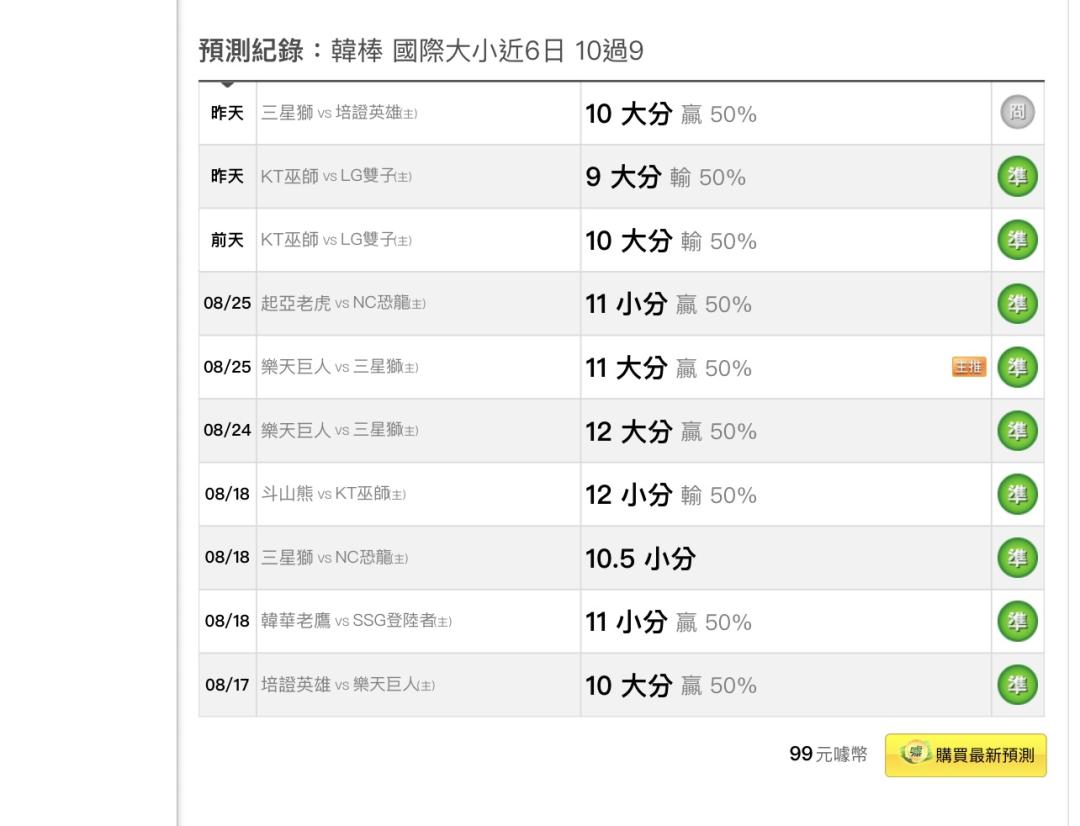
Task: Open the 斗山熊 vs KT巫師 matchup
Action: (333, 494)
